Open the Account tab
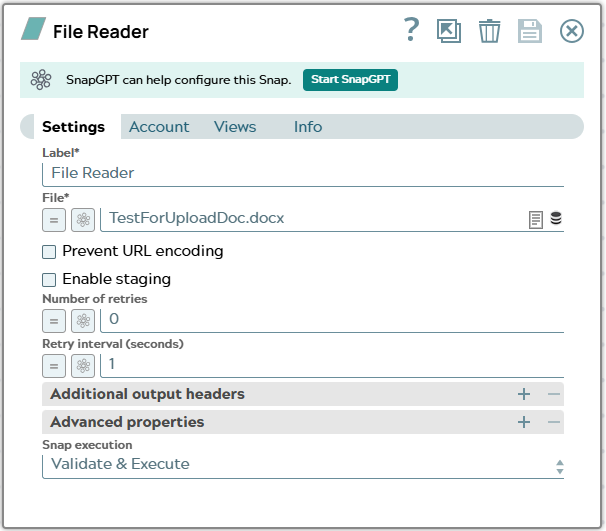The image size is (606, 531). 159,127
